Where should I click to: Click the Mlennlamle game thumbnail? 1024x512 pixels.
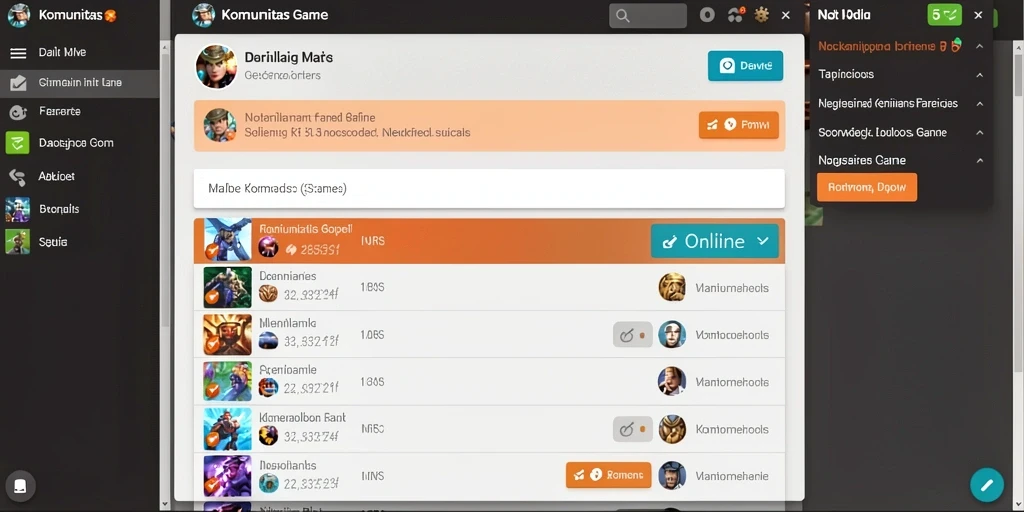coord(227,335)
